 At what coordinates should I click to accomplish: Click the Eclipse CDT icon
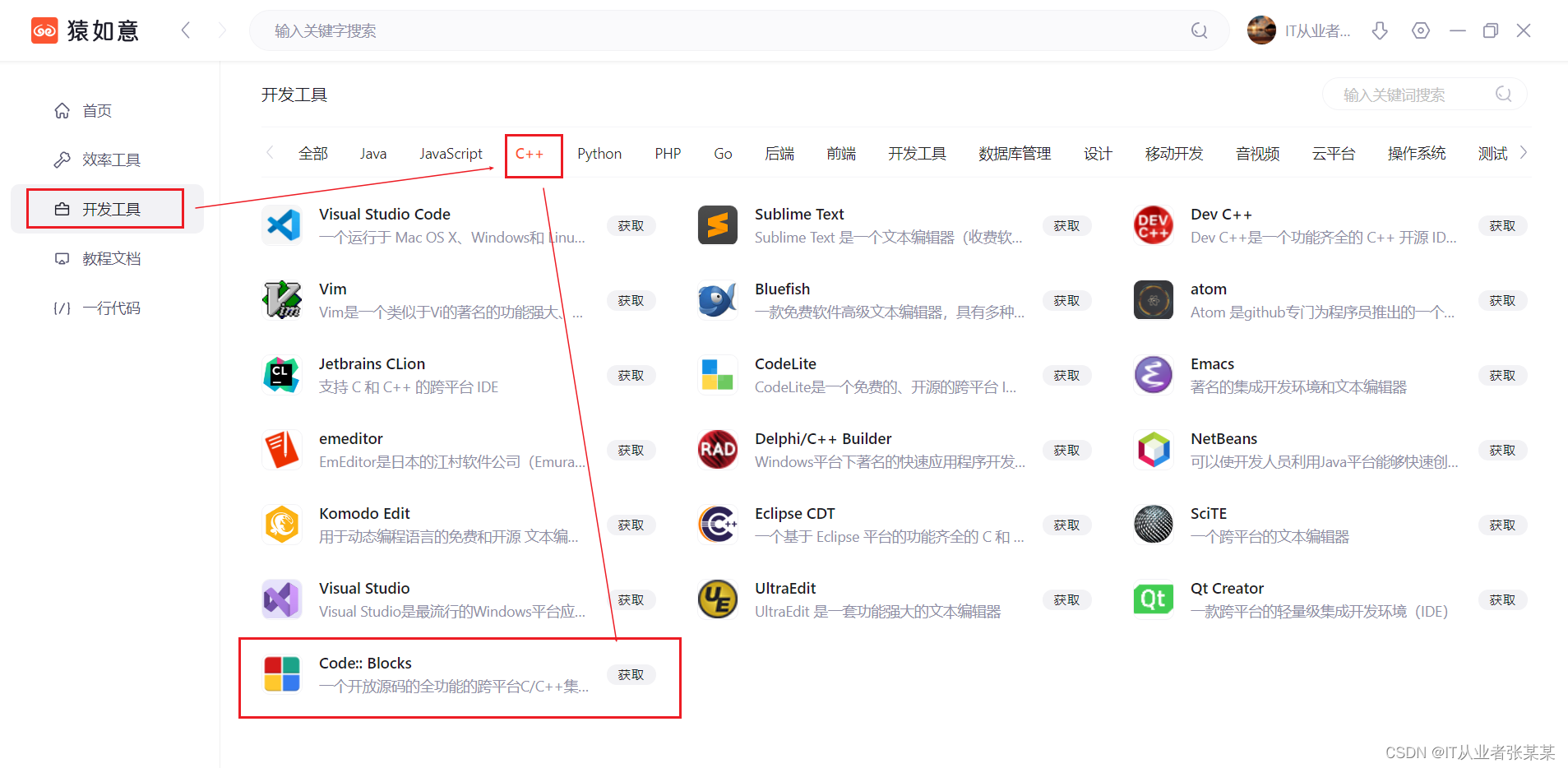[x=718, y=525]
